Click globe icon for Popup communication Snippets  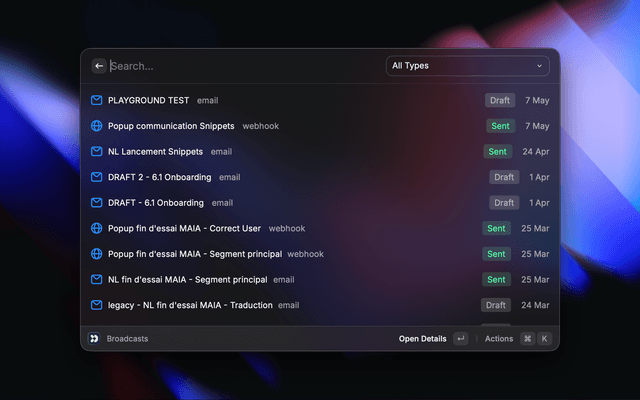97,126
